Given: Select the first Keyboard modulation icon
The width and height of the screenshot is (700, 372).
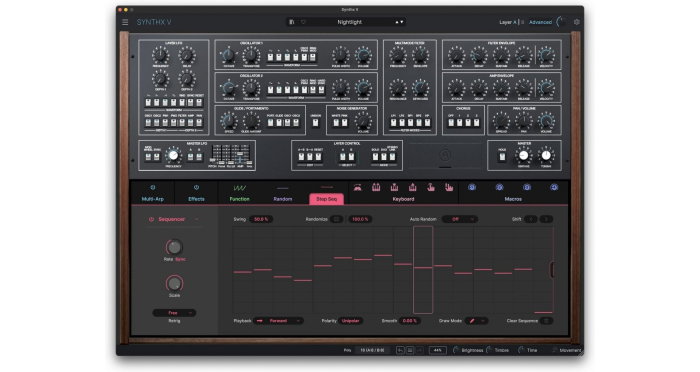Looking at the screenshot, I should point(358,188).
